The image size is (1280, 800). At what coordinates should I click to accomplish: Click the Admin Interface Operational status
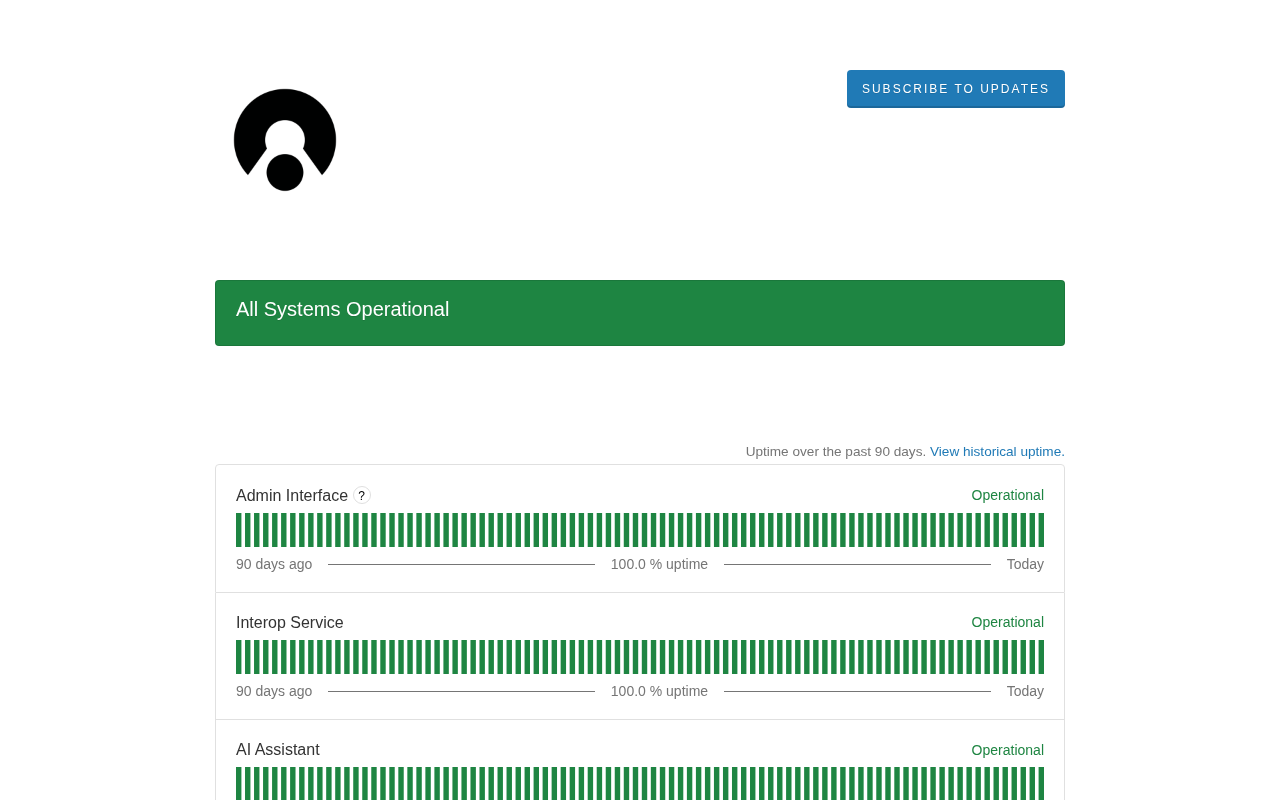(x=1007, y=495)
